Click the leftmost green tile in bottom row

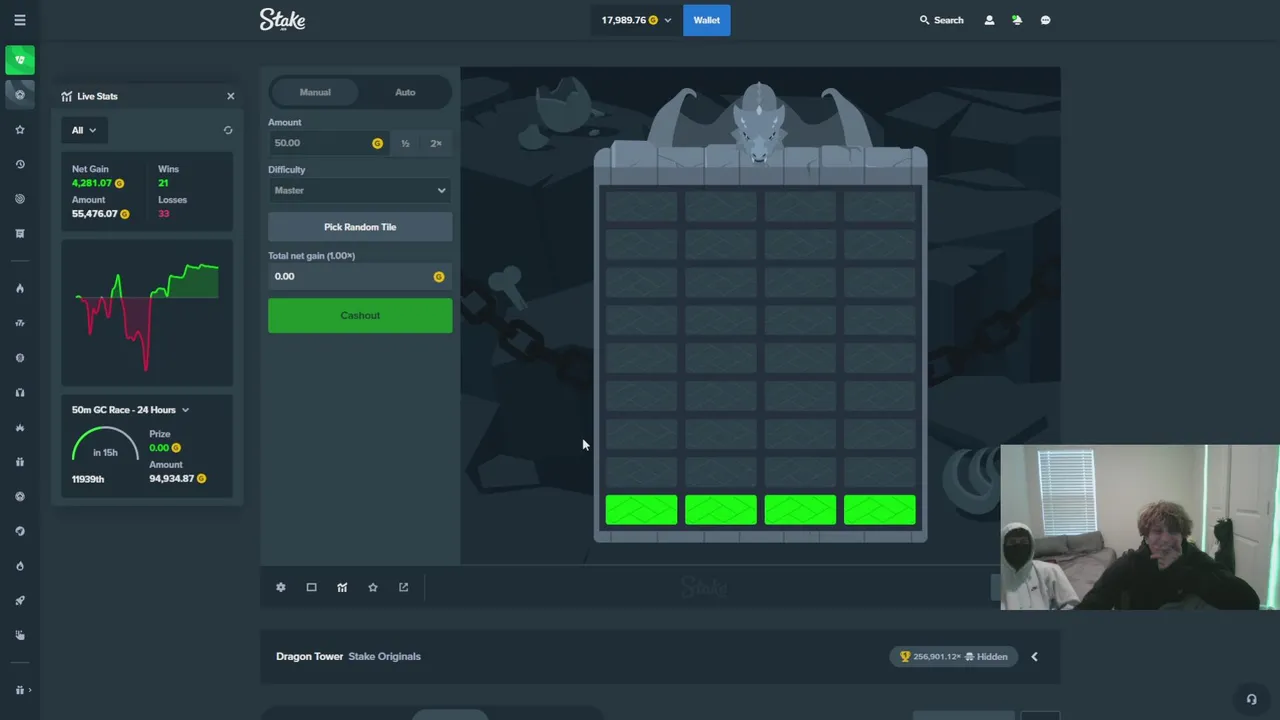click(x=641, y=510)
